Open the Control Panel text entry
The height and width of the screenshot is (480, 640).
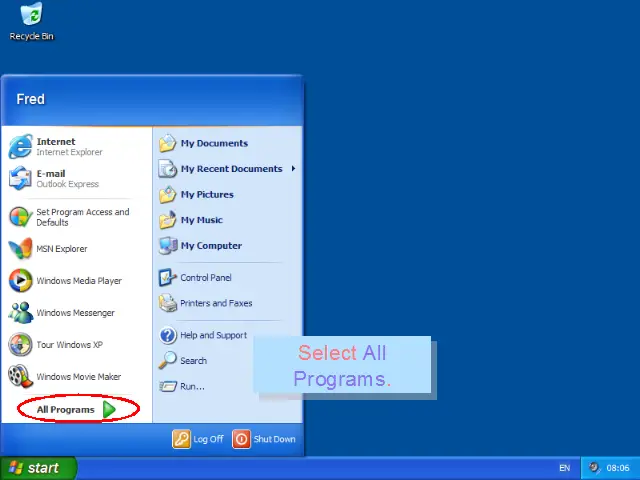coord(206,278)
